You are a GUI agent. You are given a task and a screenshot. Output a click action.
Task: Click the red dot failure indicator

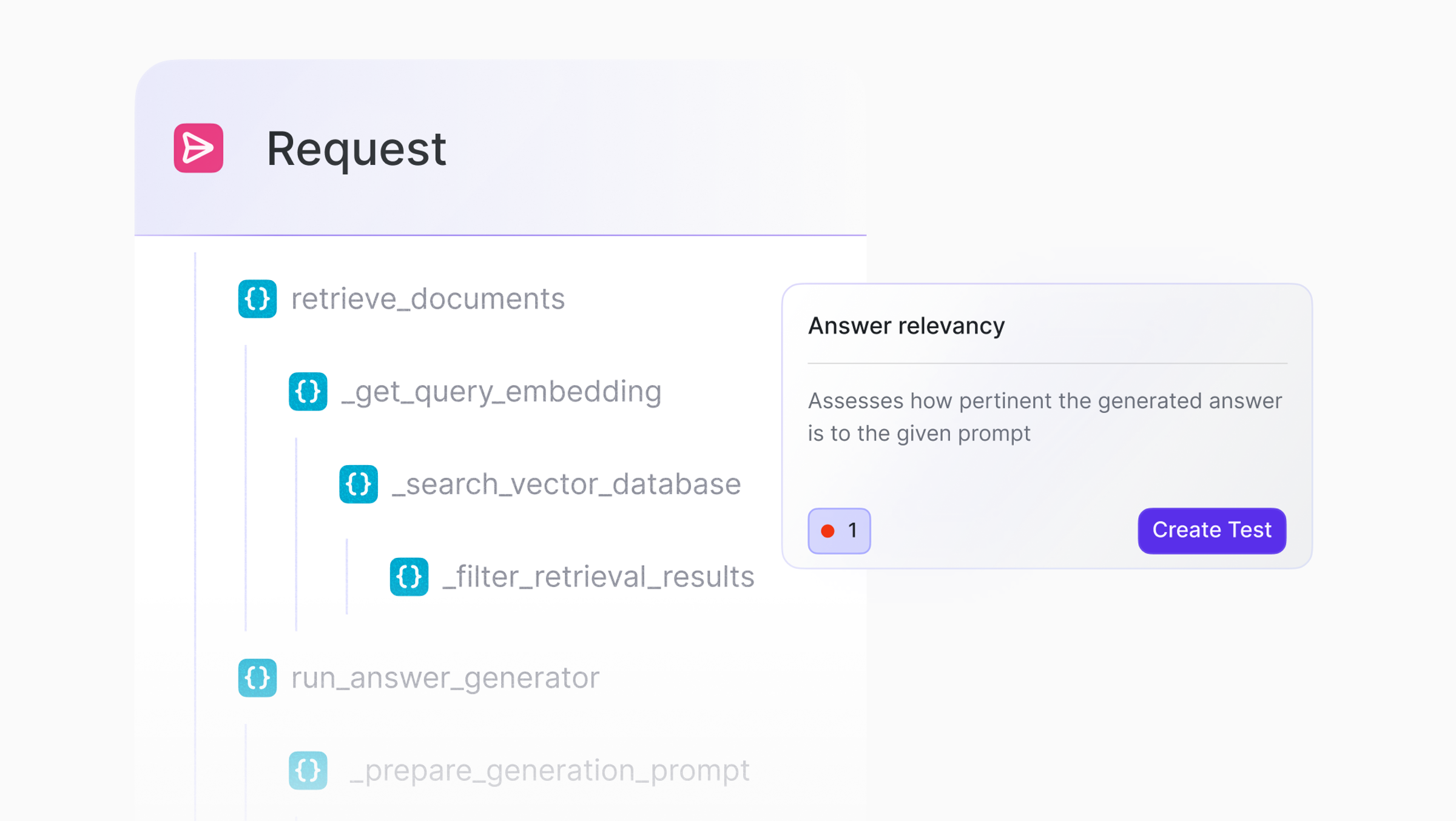[x=827, y=531]
